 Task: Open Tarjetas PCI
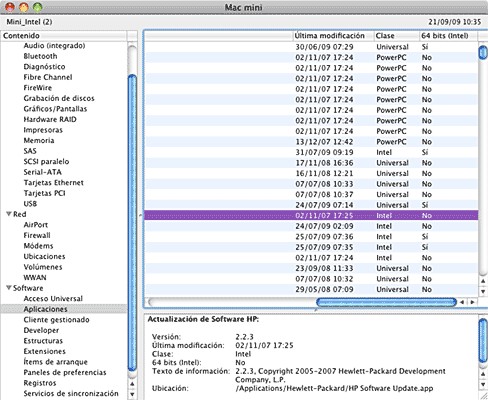[44, 193]
